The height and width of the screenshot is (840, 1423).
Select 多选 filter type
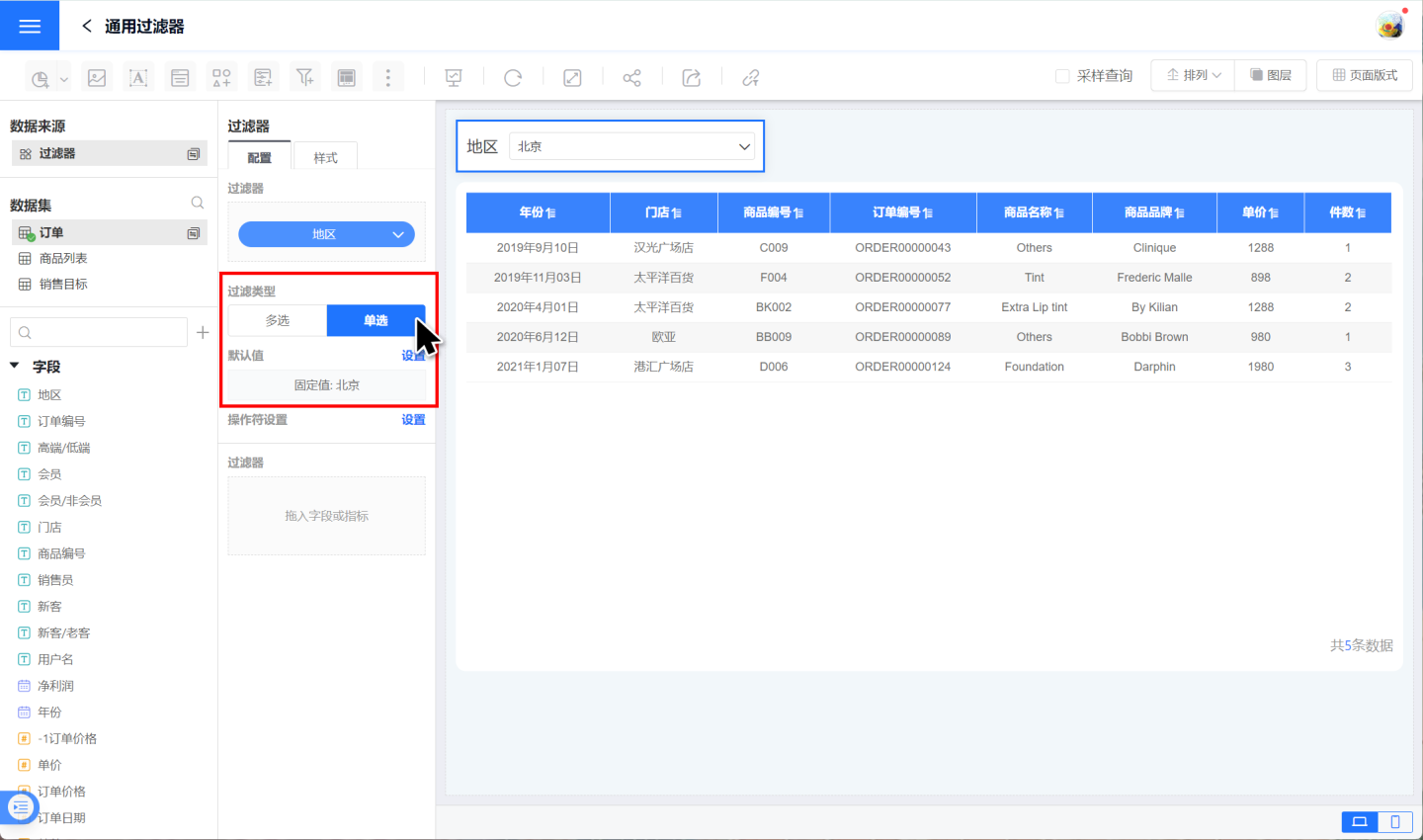(278, 320)
